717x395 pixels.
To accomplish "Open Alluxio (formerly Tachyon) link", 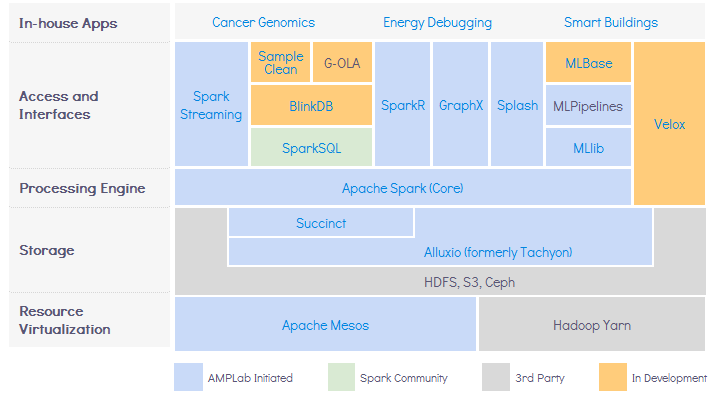I will pyautogui.click(x=498, y=252).
